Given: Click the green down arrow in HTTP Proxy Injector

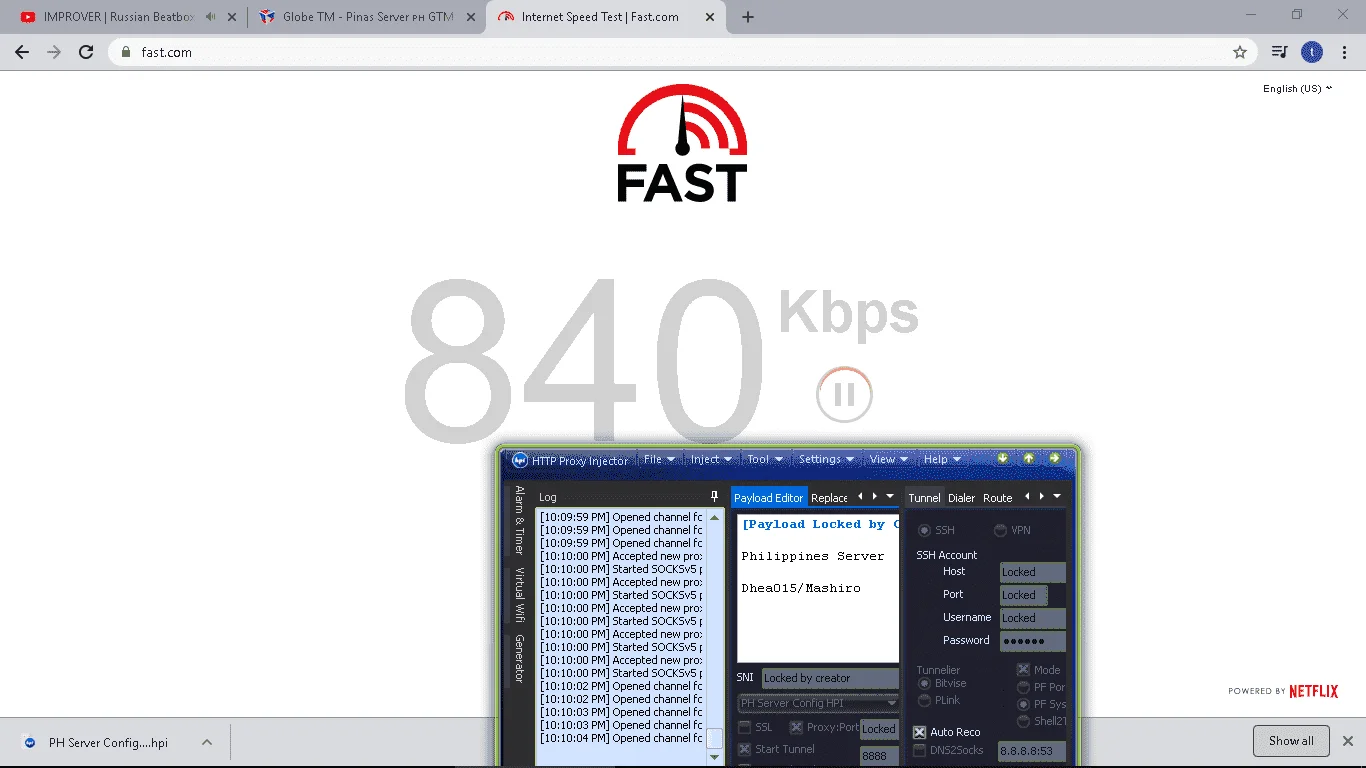Looking at the screenshot, I should pyautogui.click(x=1003, y=458).
